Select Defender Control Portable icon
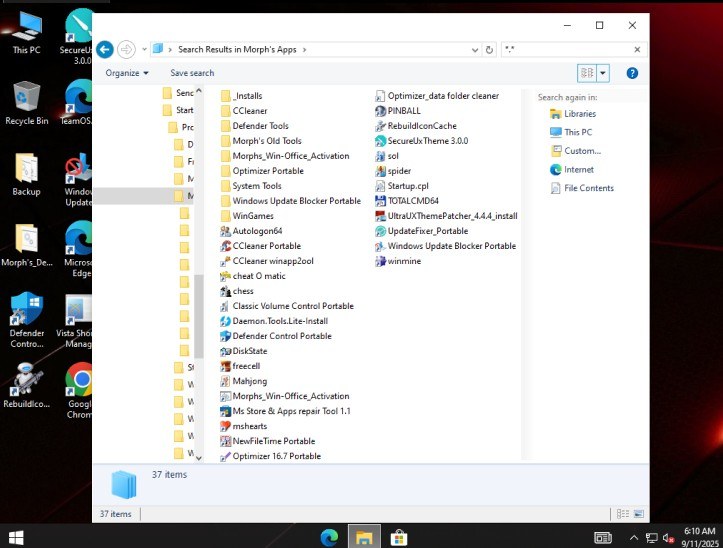The width and height of the screenshot is (723, 548). pyautogui.click(x=225, y=336)
